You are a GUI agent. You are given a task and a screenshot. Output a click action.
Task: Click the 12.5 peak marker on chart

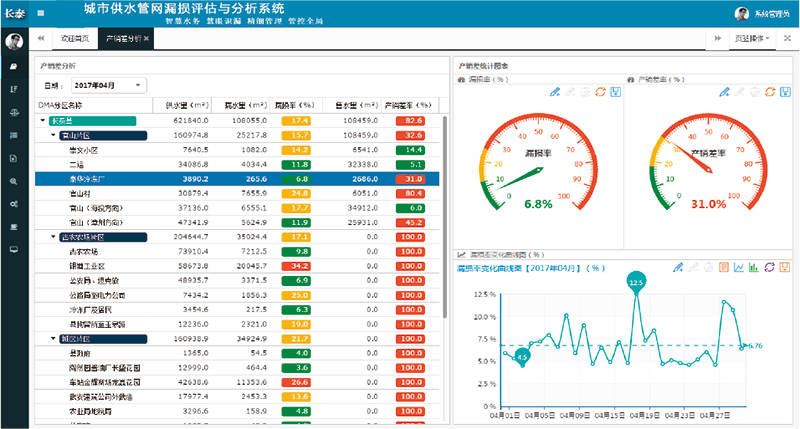click(x=634, y=283)
